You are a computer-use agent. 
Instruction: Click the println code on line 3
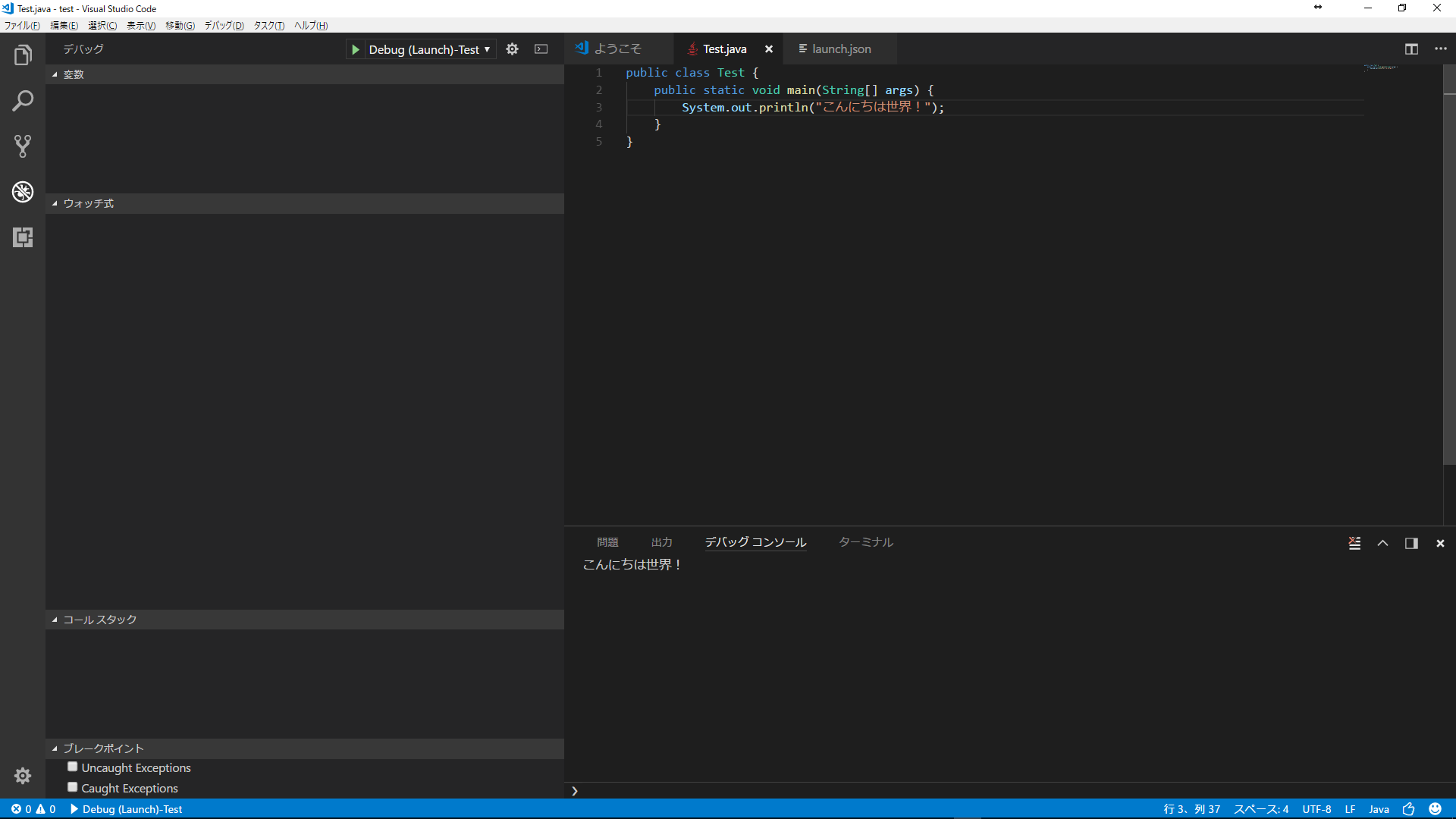(813, 108)
